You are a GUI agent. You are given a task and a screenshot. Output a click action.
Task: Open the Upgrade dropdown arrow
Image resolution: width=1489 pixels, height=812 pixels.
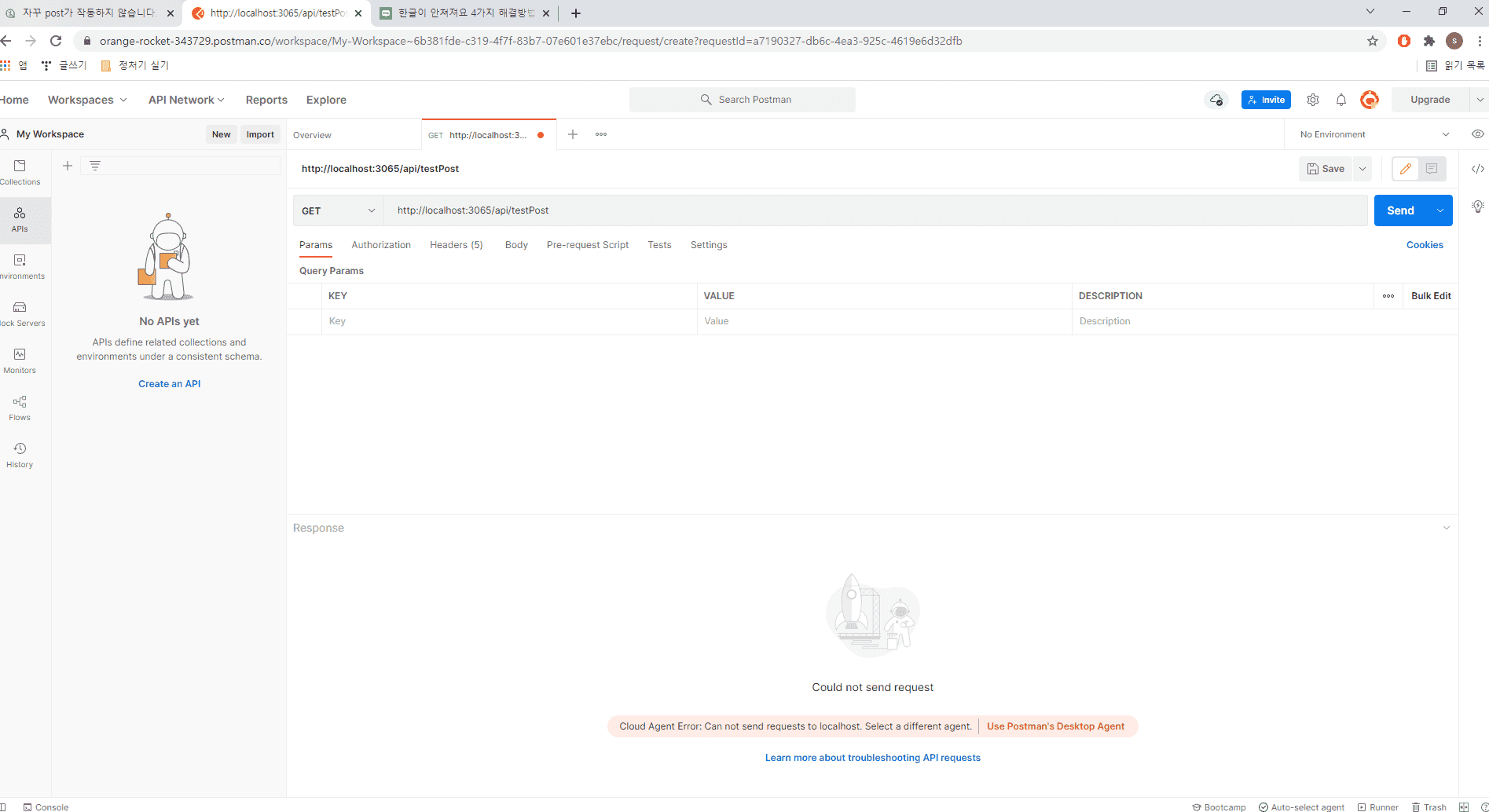point(1480,100)
